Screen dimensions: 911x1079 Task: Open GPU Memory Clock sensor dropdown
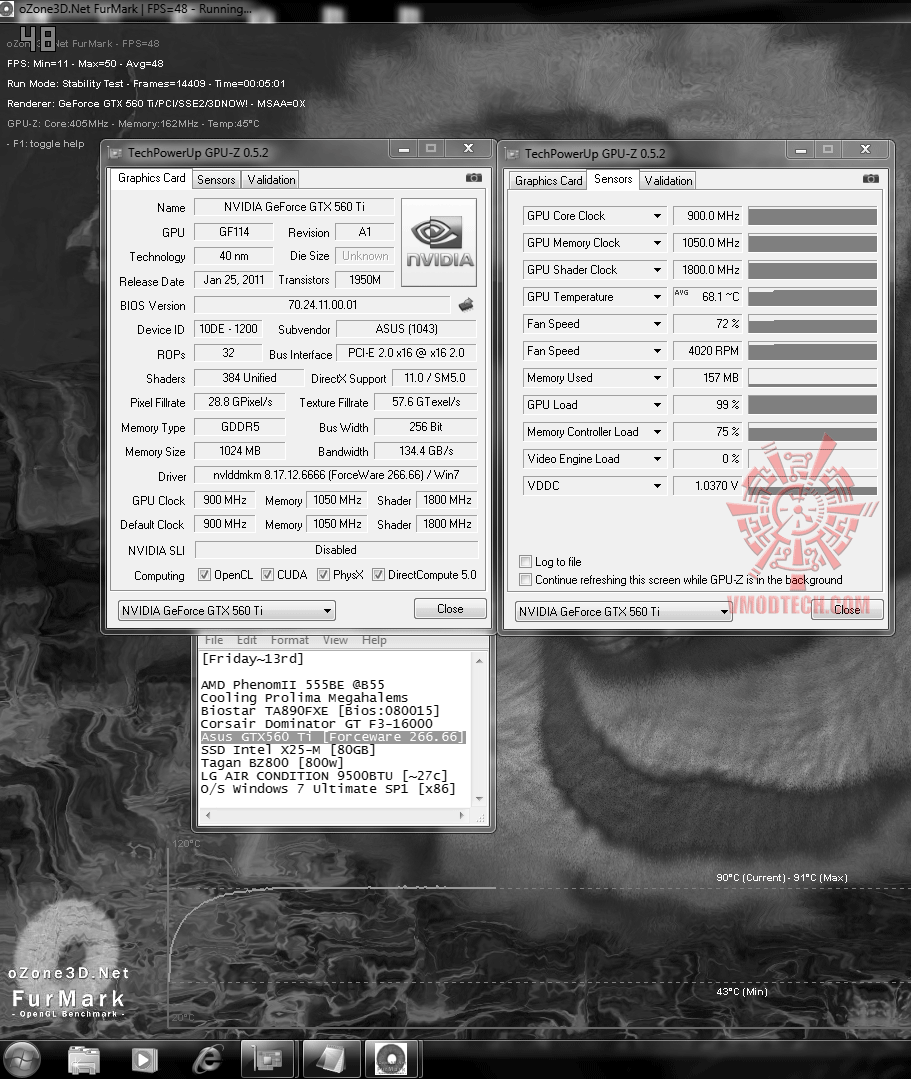[657, 243]
